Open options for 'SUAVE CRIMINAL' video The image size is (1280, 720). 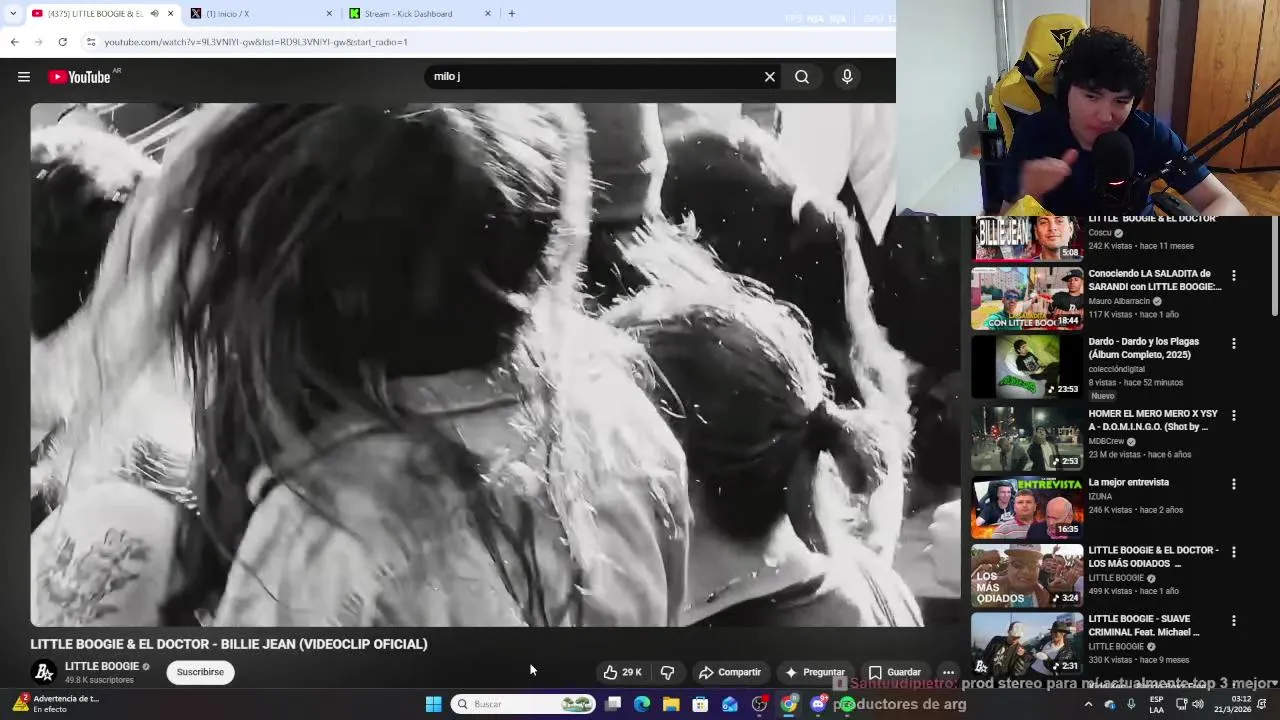(x=1233, y=621)
